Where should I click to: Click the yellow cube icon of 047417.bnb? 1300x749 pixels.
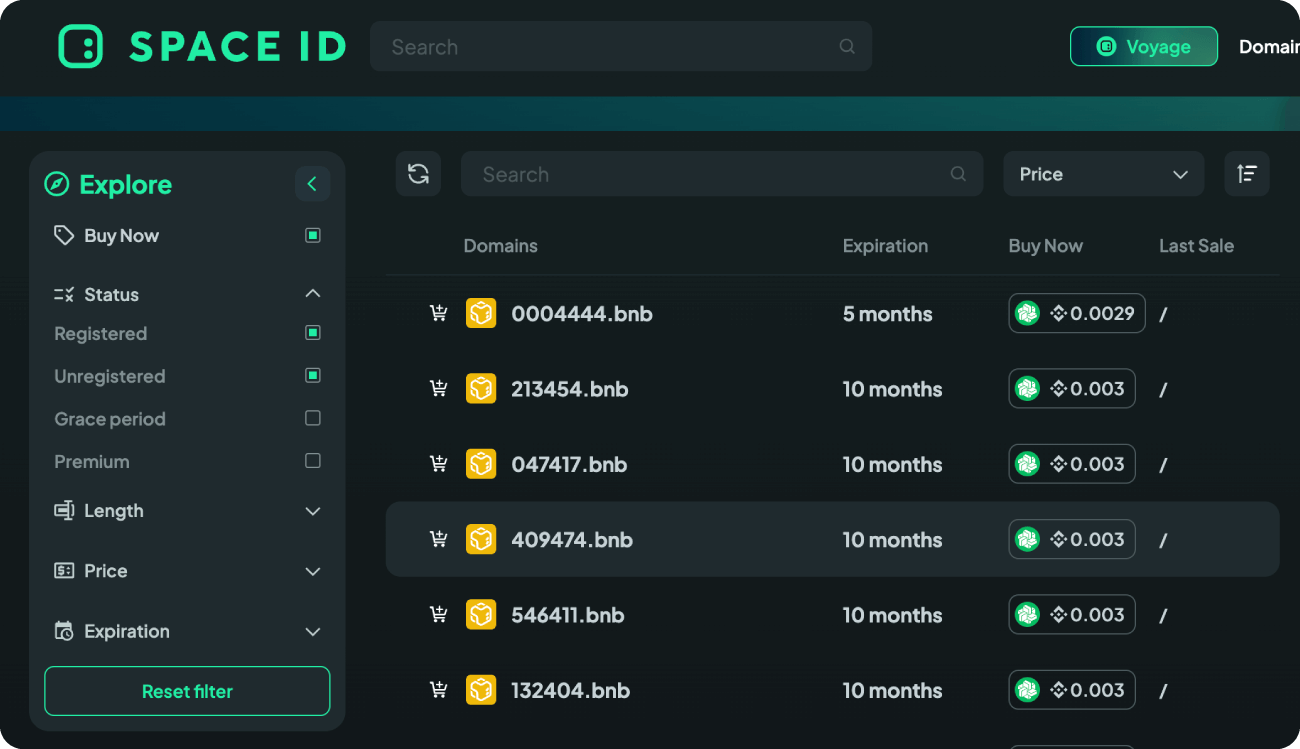tap(481, 464)
